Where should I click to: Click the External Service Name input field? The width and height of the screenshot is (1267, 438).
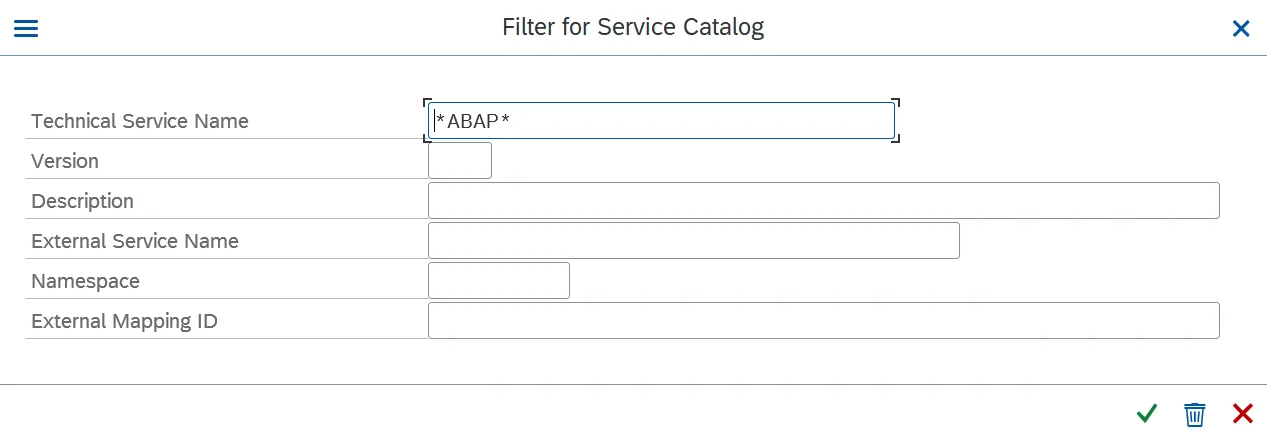click(693, 241)
